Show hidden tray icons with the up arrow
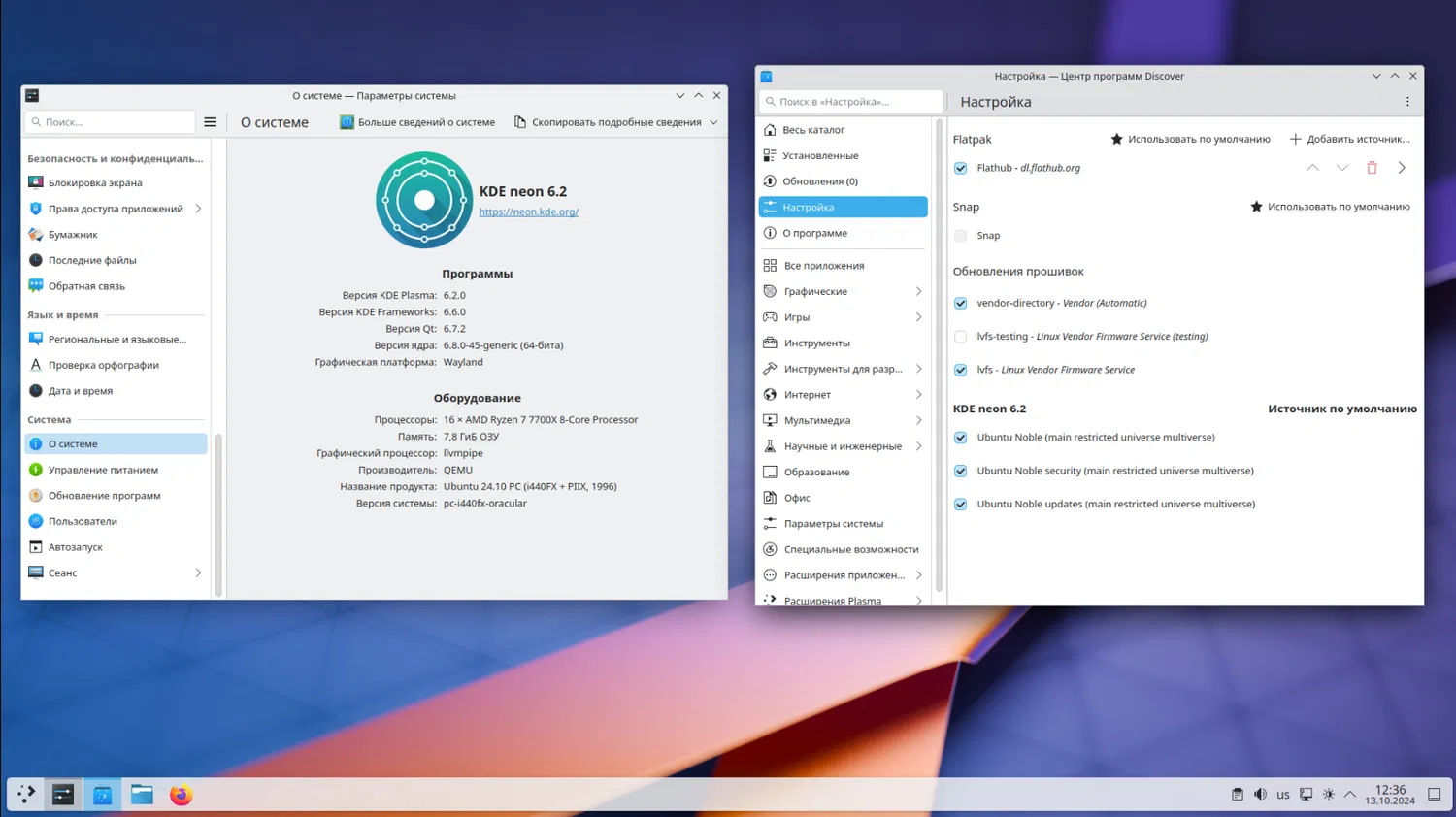1456x817 pixels. click(1350, 795)
